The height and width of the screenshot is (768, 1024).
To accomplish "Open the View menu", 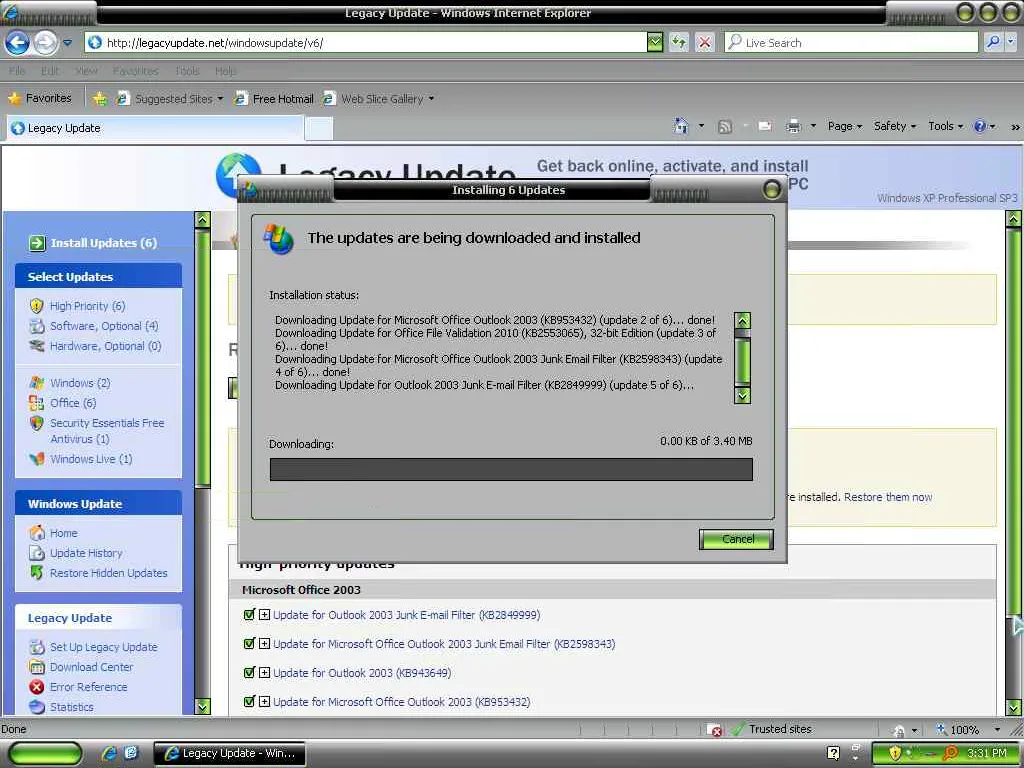I will (86, 71).
